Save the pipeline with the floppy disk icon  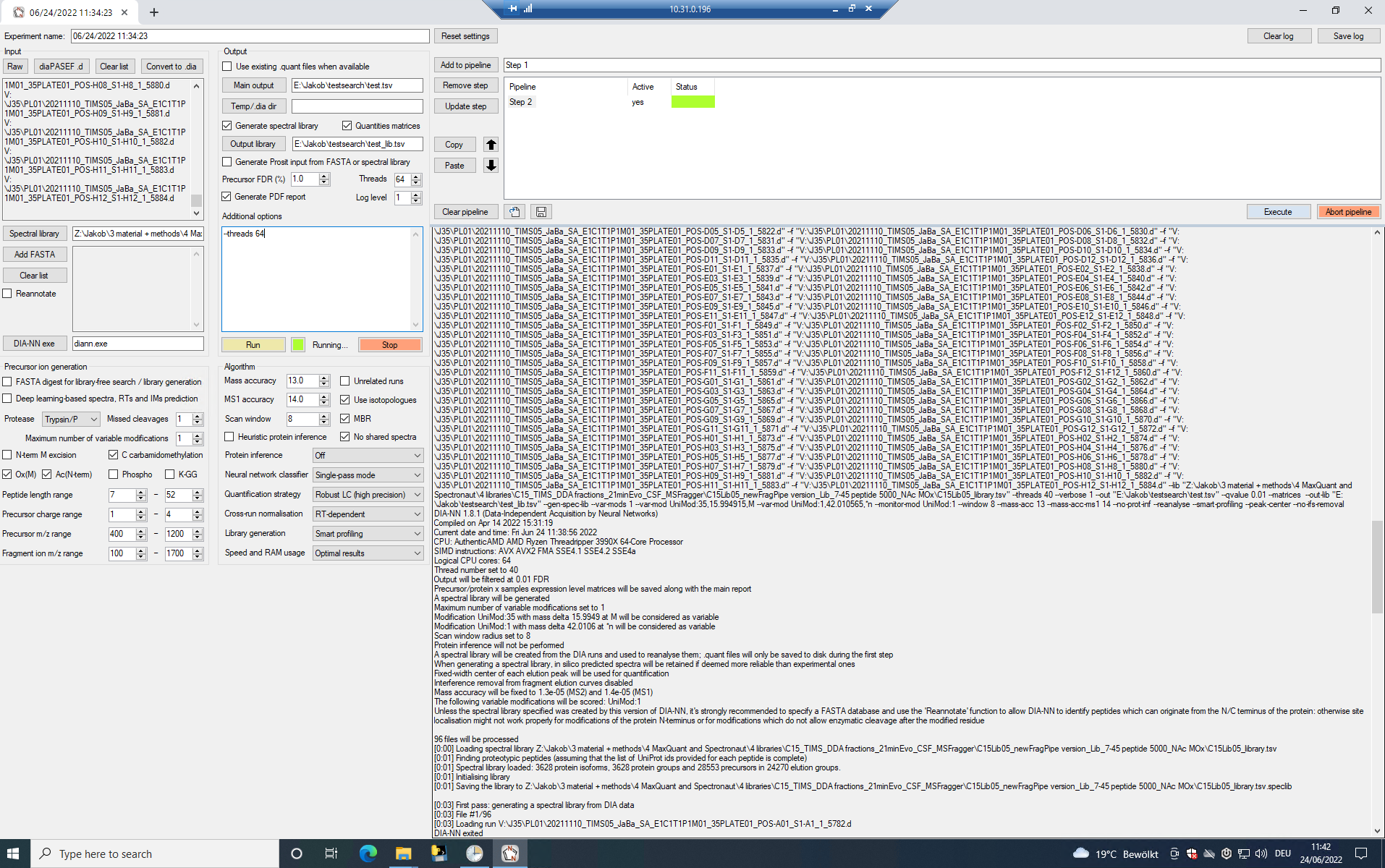pos(540,211)
